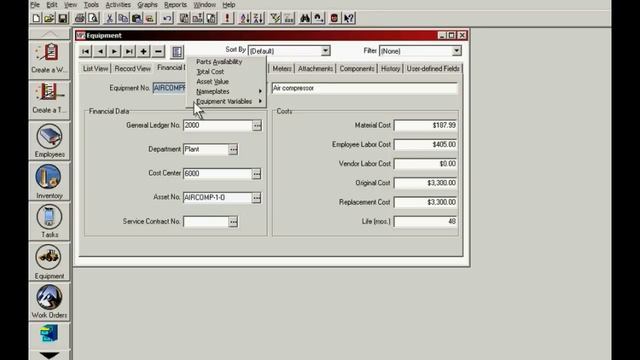The height and width of the screenshot is (360, 640).
Task: Click the Service Contract No. input
Action: click(x=206, y=222)
